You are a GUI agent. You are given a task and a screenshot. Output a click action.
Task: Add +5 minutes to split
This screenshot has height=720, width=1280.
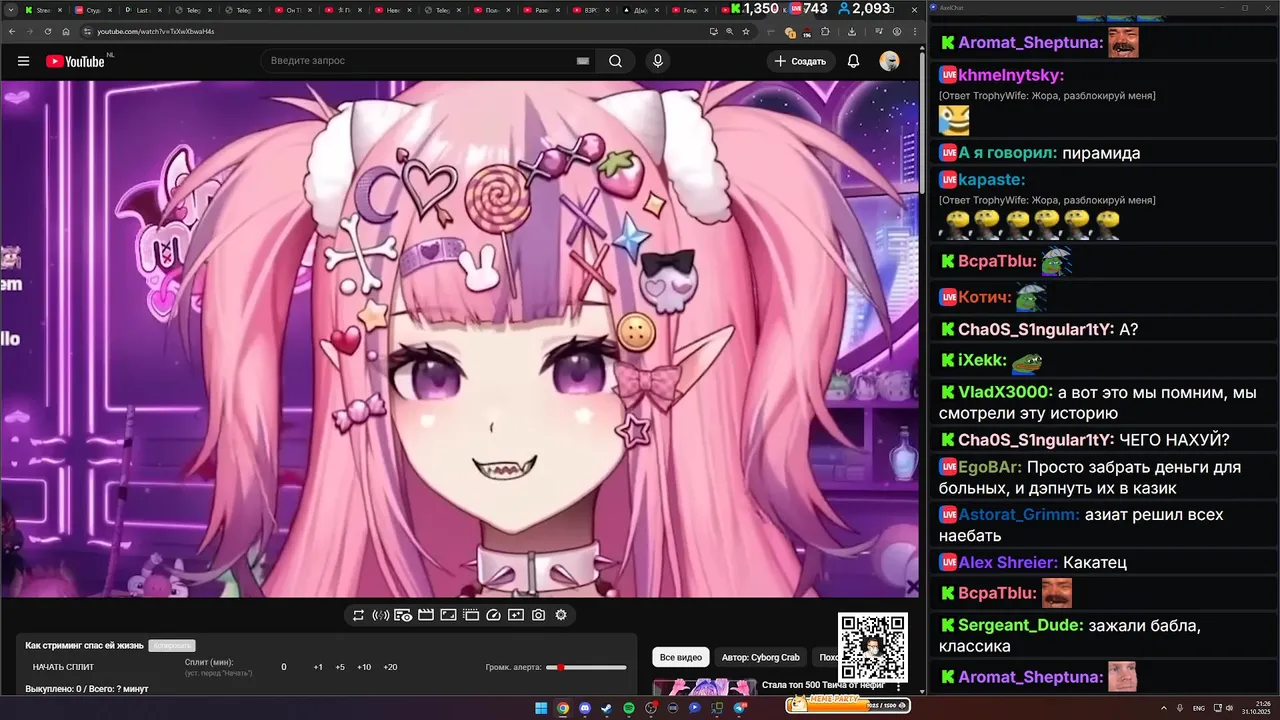340,667
